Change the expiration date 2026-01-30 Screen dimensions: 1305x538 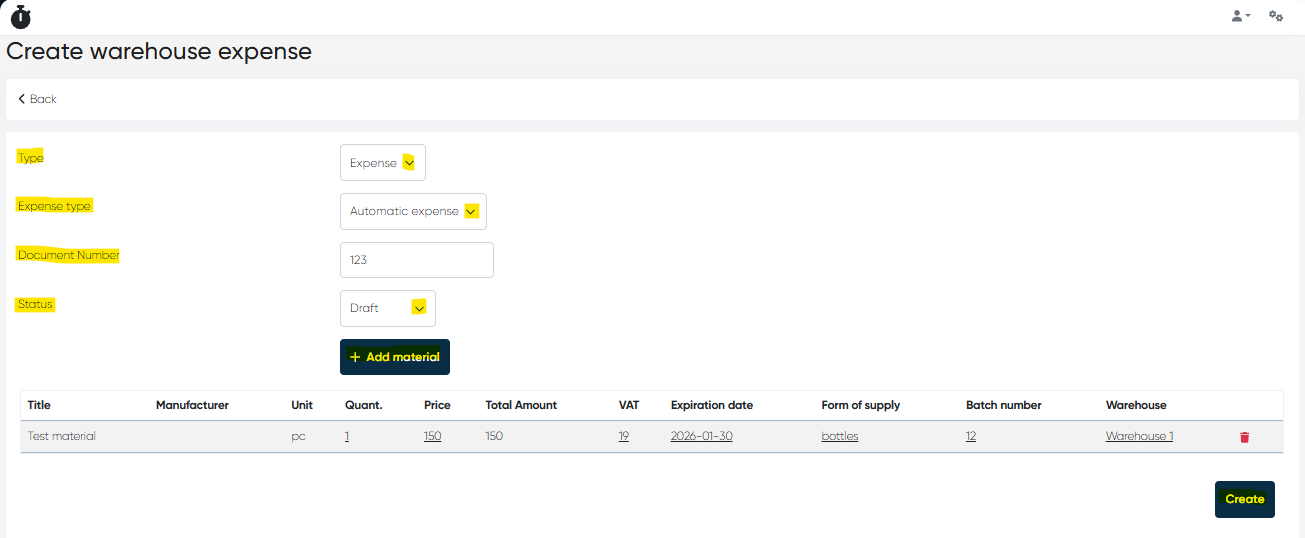click(701, 436)
